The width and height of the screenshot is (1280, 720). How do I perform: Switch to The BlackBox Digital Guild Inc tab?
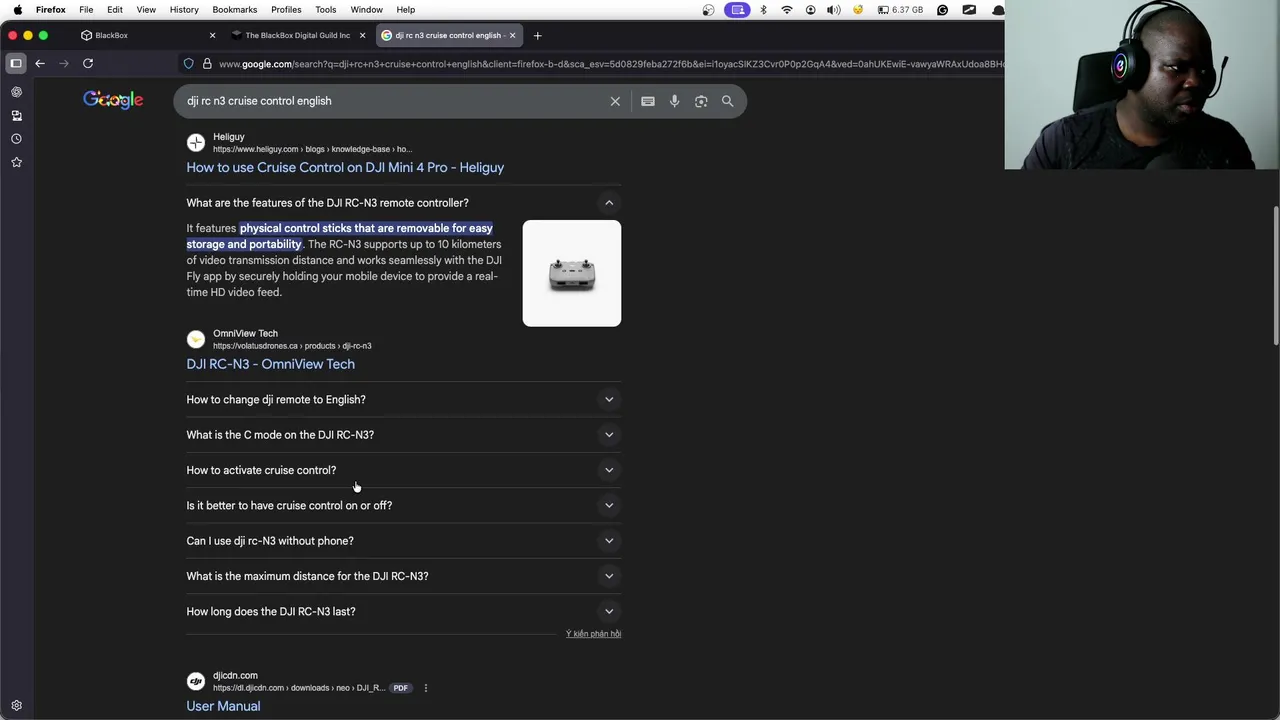point(297,35)
